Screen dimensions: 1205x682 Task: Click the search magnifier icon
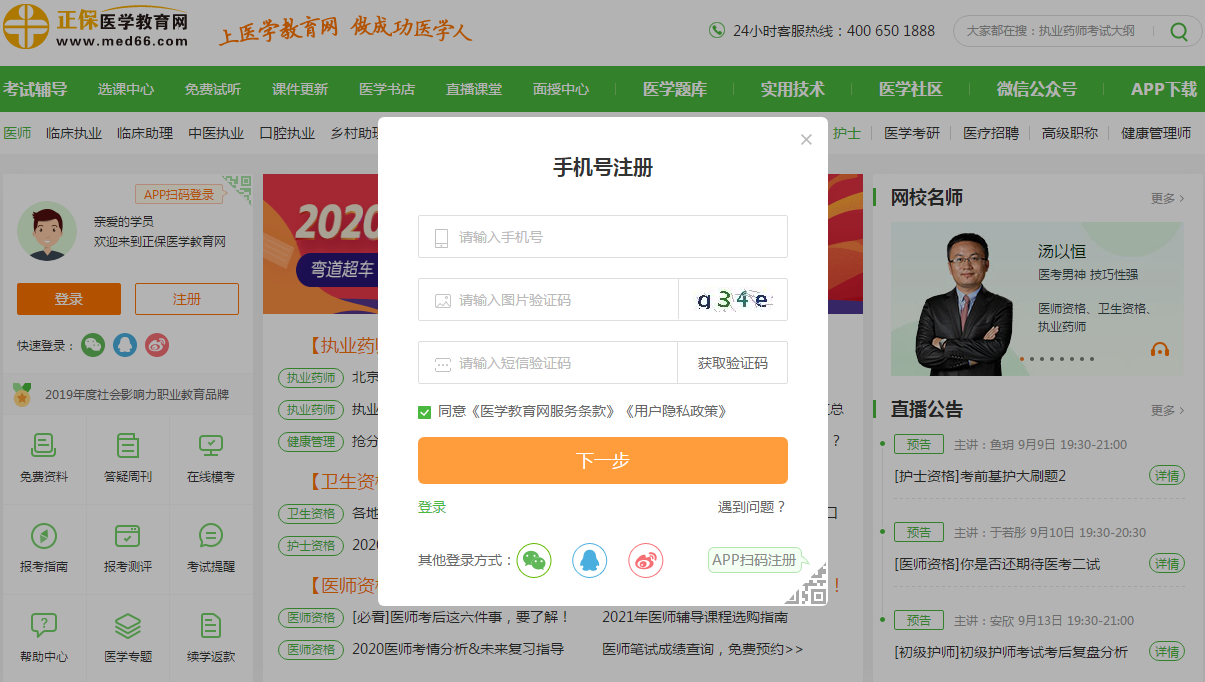[x=1179, y=32]
